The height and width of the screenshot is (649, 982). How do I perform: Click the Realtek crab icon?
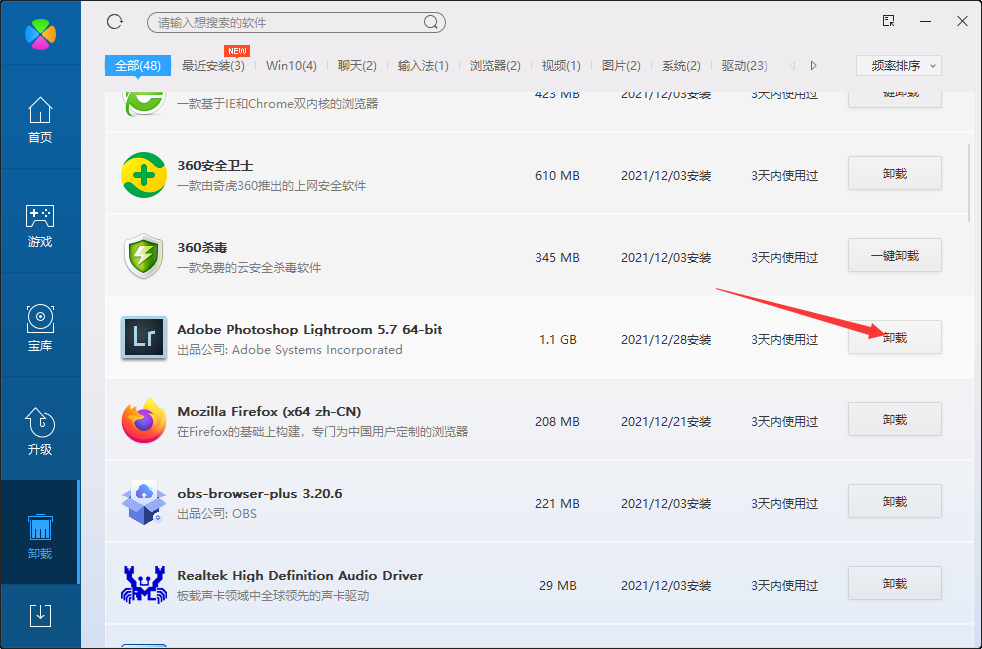143,584
